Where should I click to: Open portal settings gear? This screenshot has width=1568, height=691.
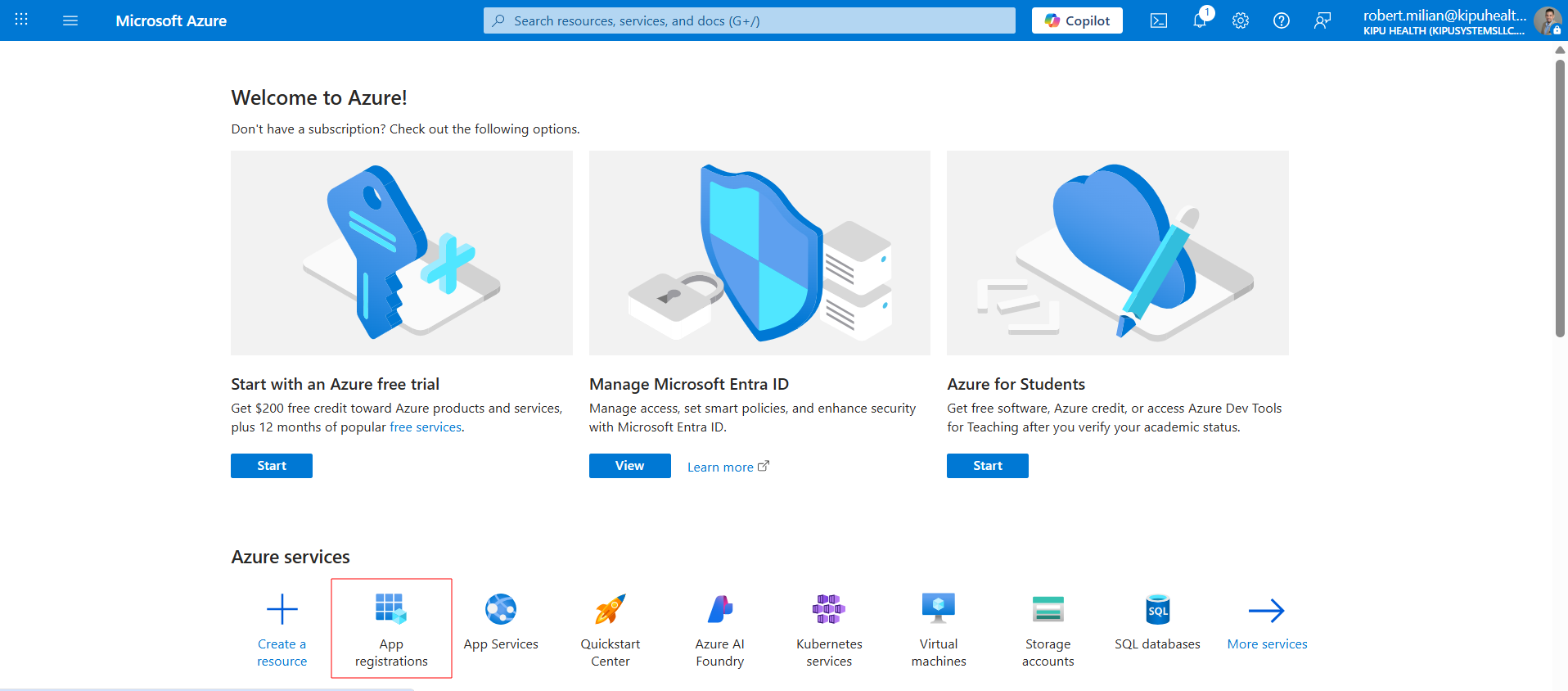coord(1241,20)
